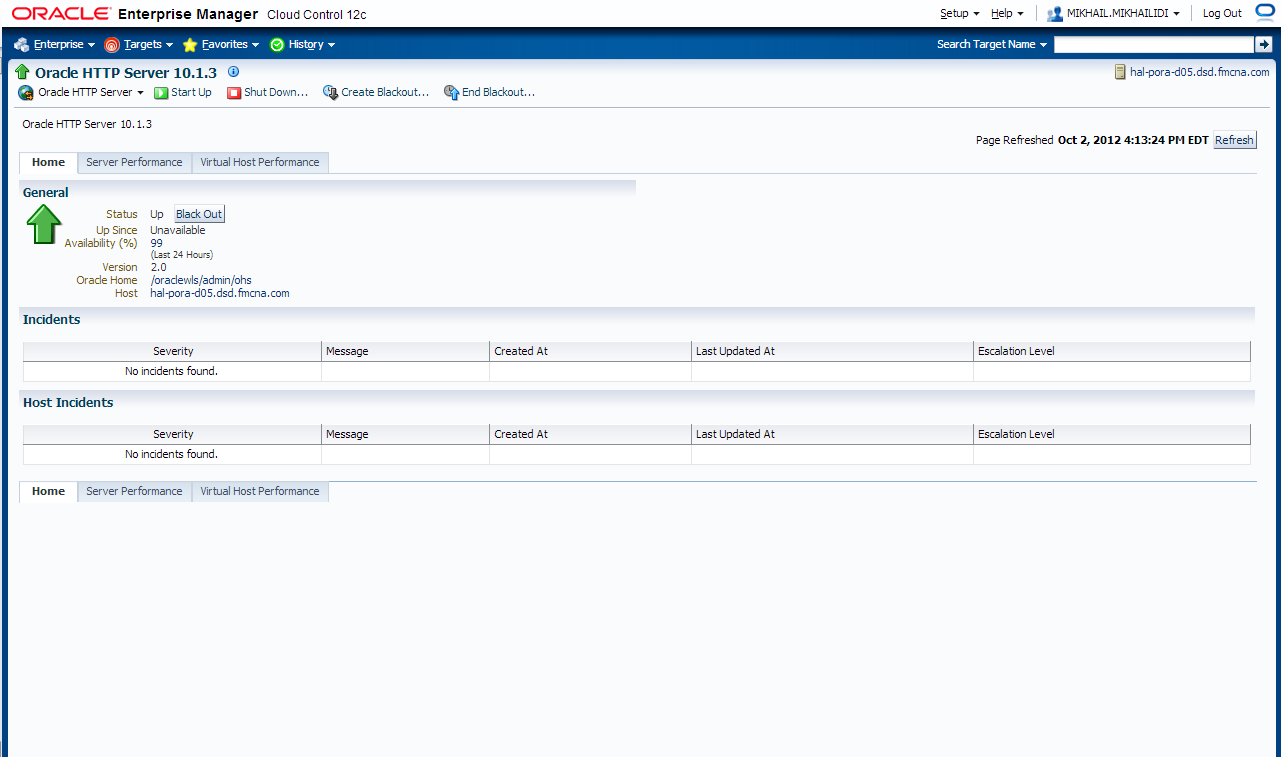Click the History clock icon
The height and width of the screenshot is (757, 1281).
pos(277,45)
